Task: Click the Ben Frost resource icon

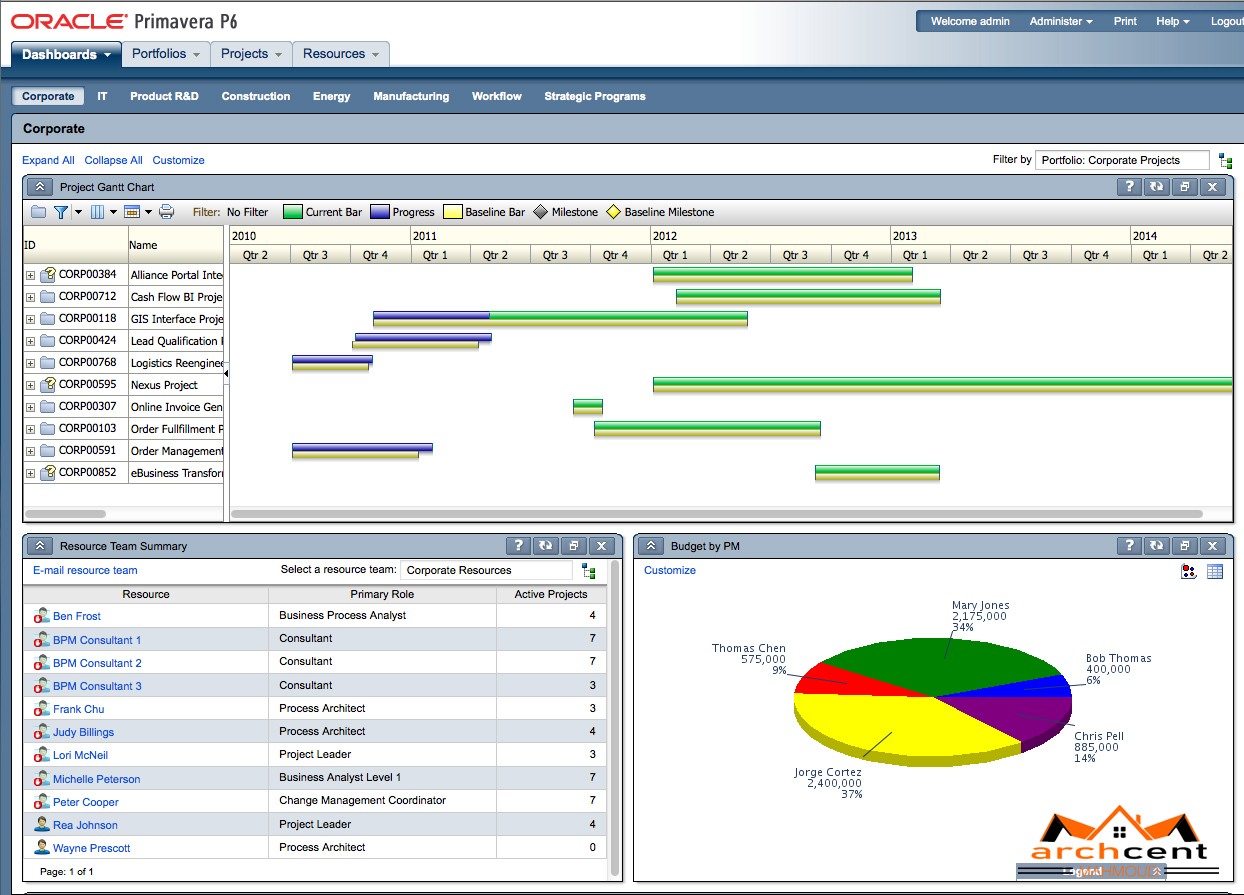Action: click(42, 616)
